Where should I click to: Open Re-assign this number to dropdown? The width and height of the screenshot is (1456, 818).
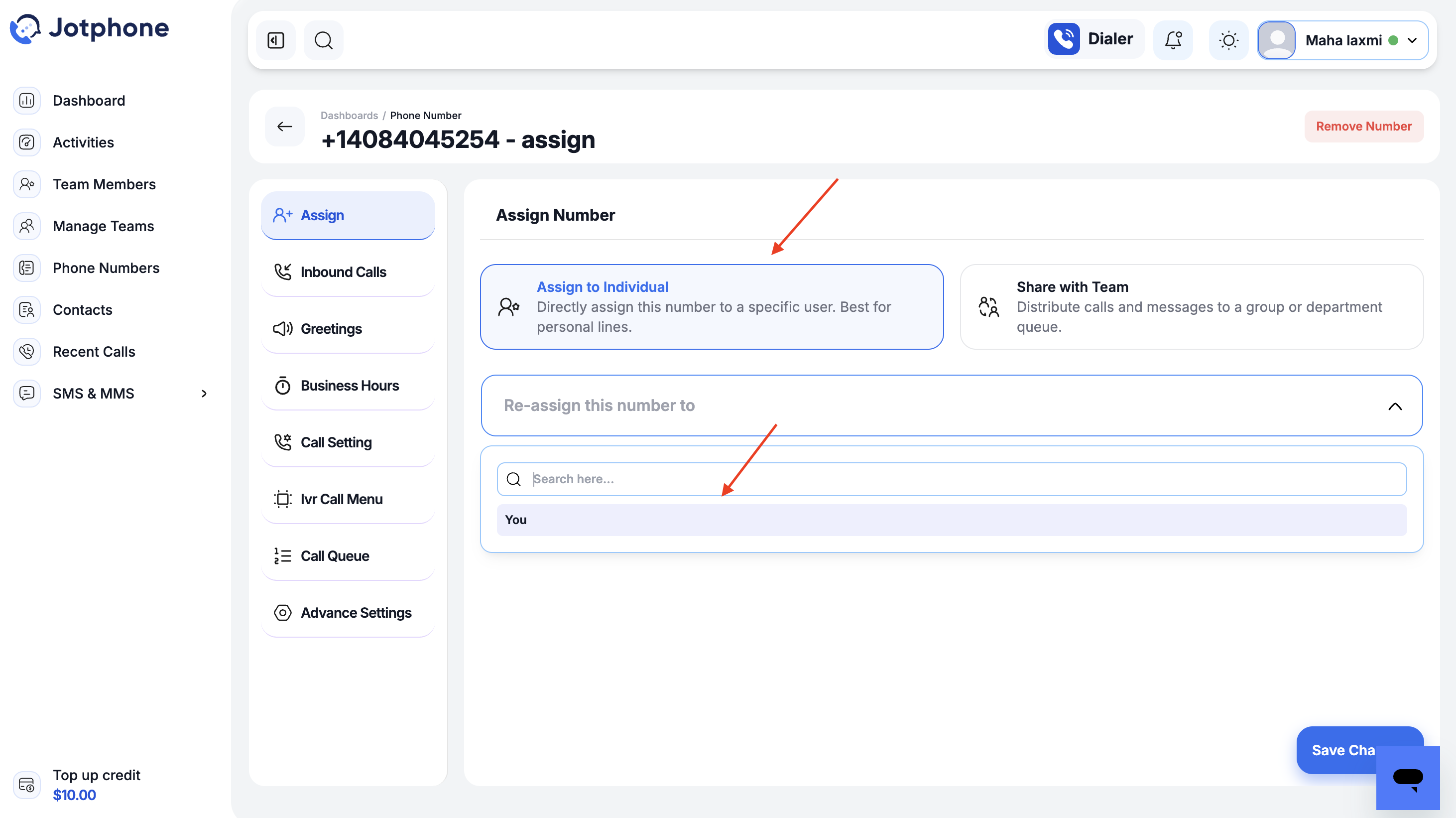tap(951, 406)
